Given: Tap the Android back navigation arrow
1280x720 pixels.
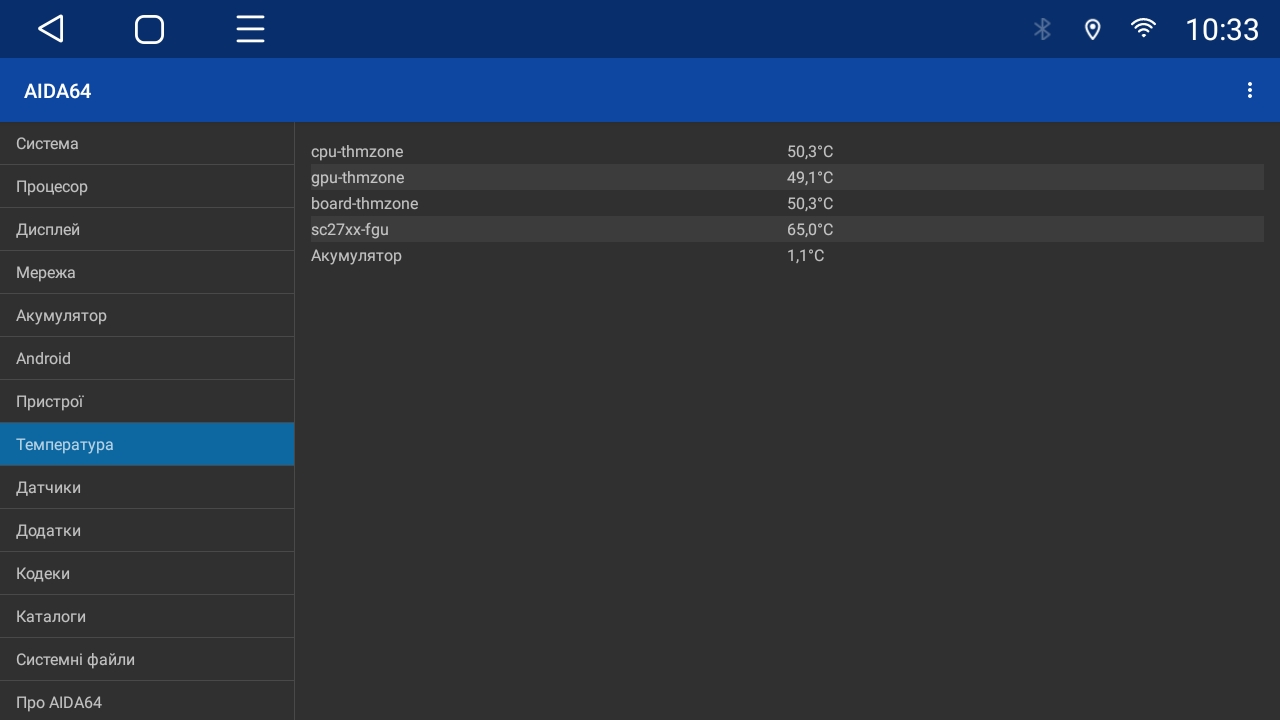Looking at the screenshot, I should click(51, 29).
